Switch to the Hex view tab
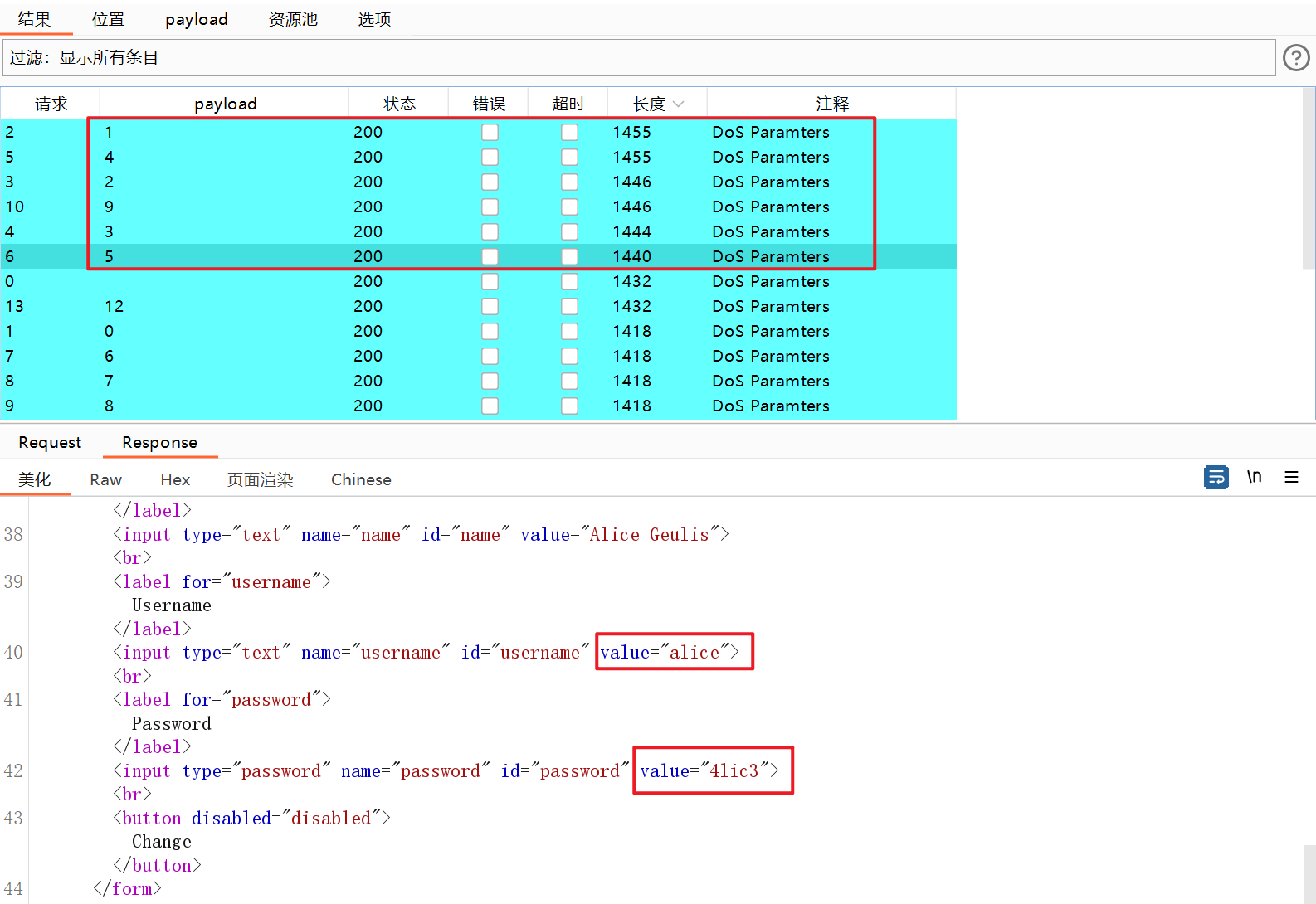The image size is (1316, 904). pos(175,479)
